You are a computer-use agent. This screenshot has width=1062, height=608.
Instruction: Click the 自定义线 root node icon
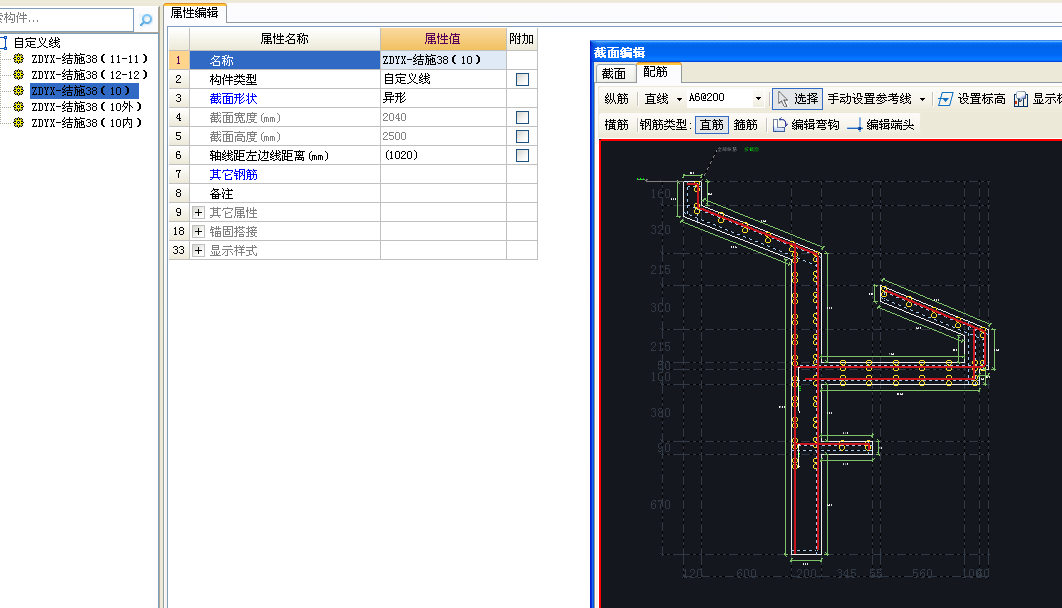point(4,43)
